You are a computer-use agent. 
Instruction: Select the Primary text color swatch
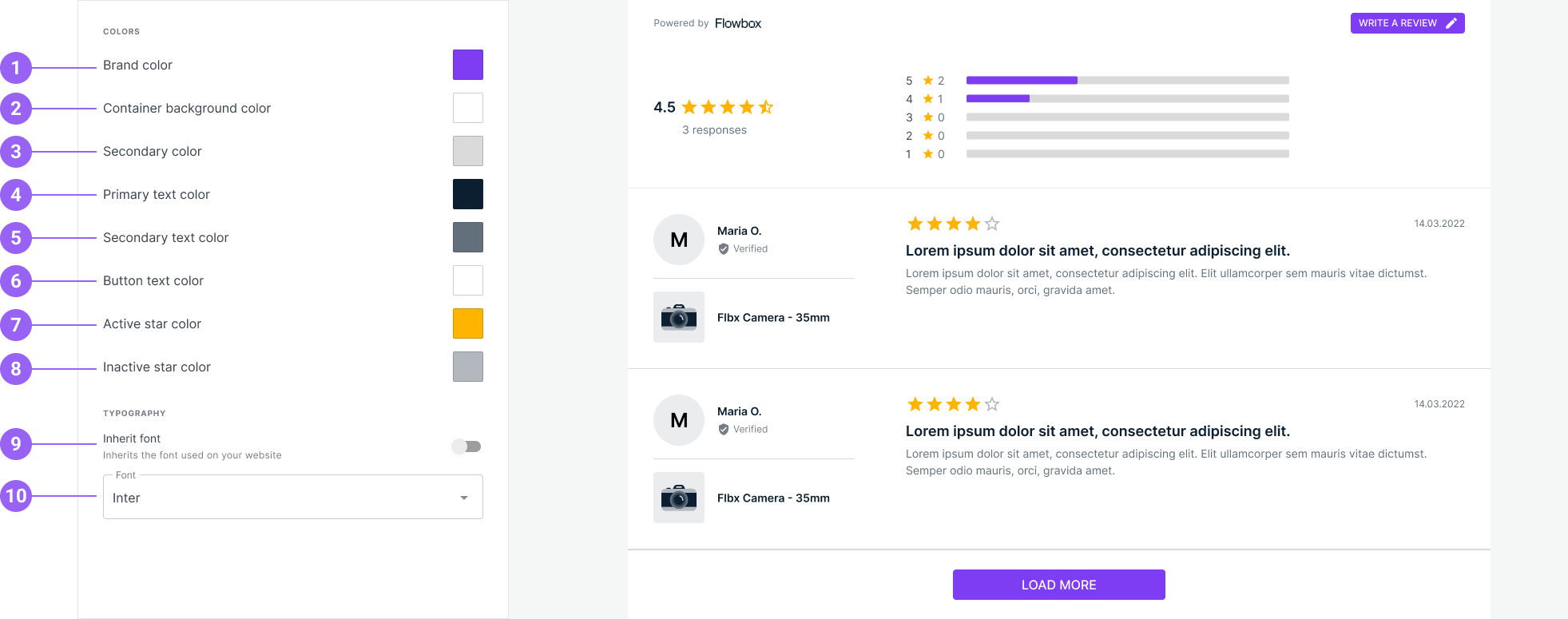(x=468, y=194)
